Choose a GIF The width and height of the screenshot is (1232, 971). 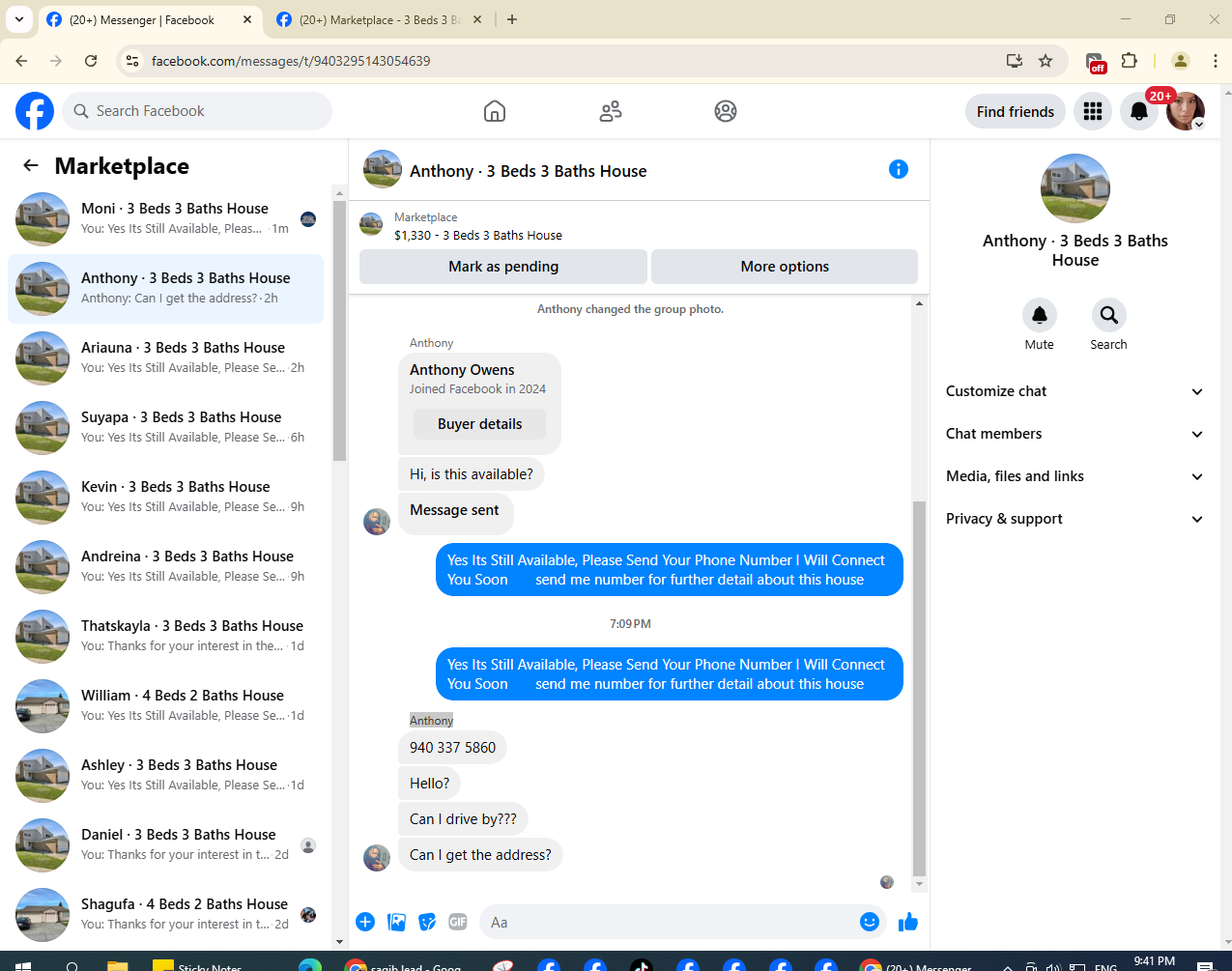pos(458,922)
